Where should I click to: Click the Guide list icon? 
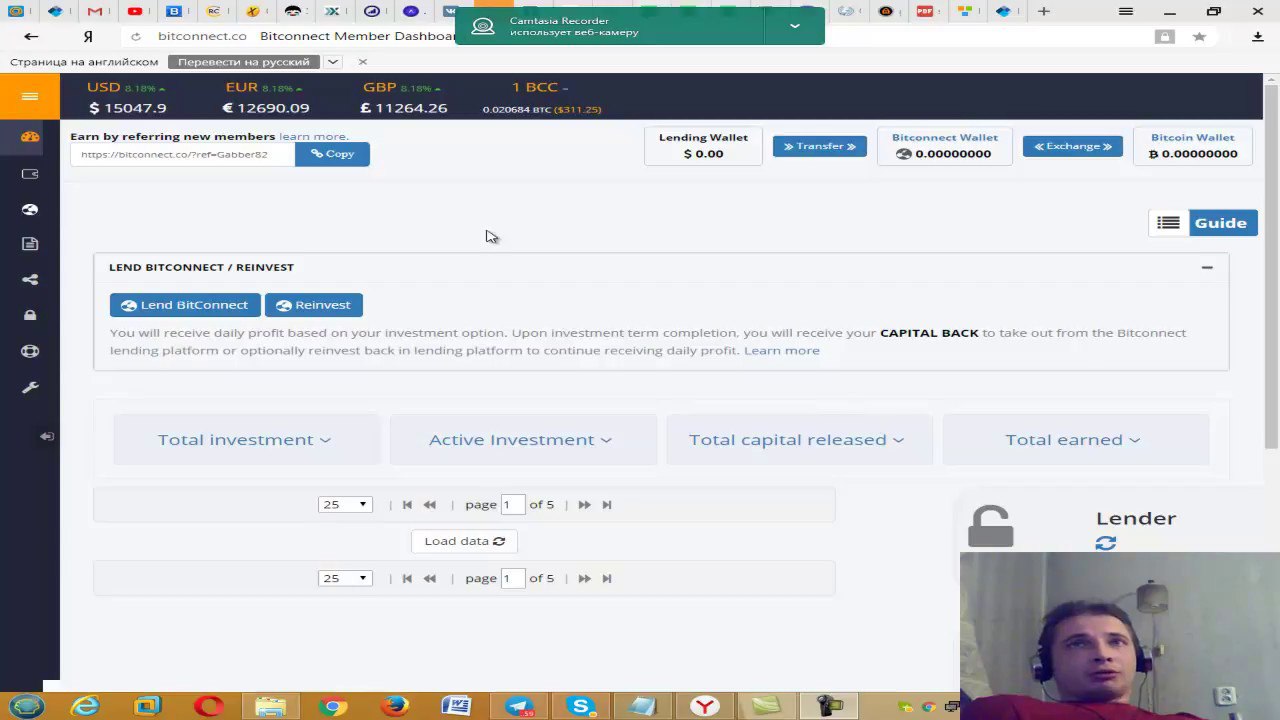point(1168,223)
